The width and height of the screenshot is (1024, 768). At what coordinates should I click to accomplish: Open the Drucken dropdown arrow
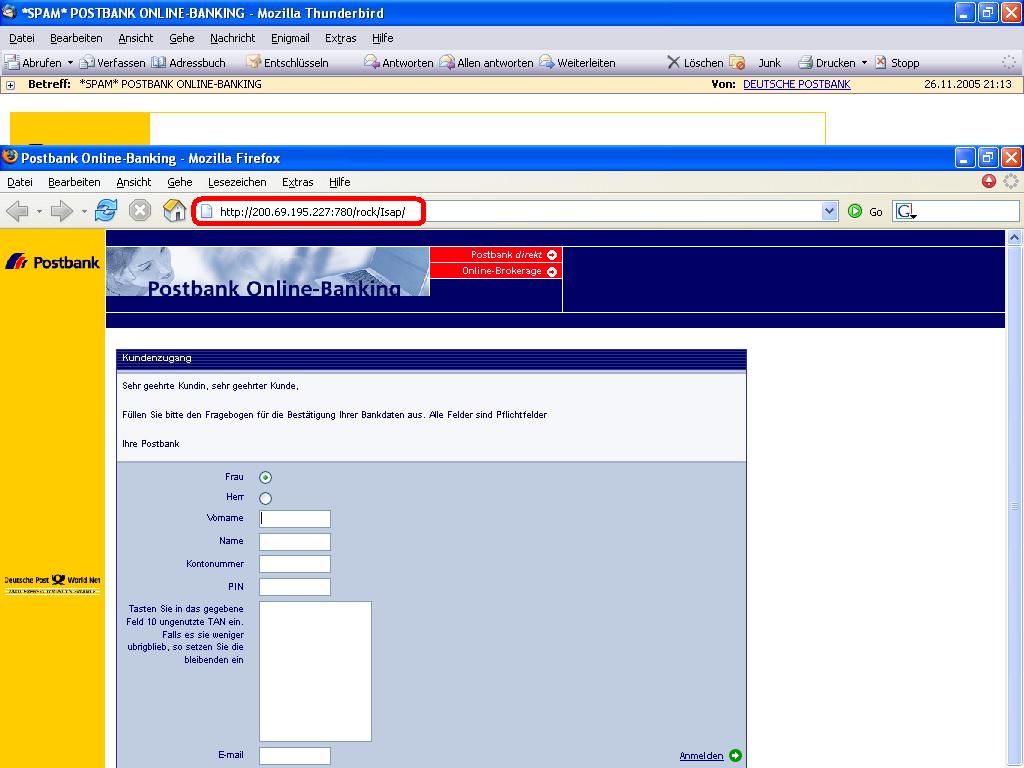(x=864, y=63)
